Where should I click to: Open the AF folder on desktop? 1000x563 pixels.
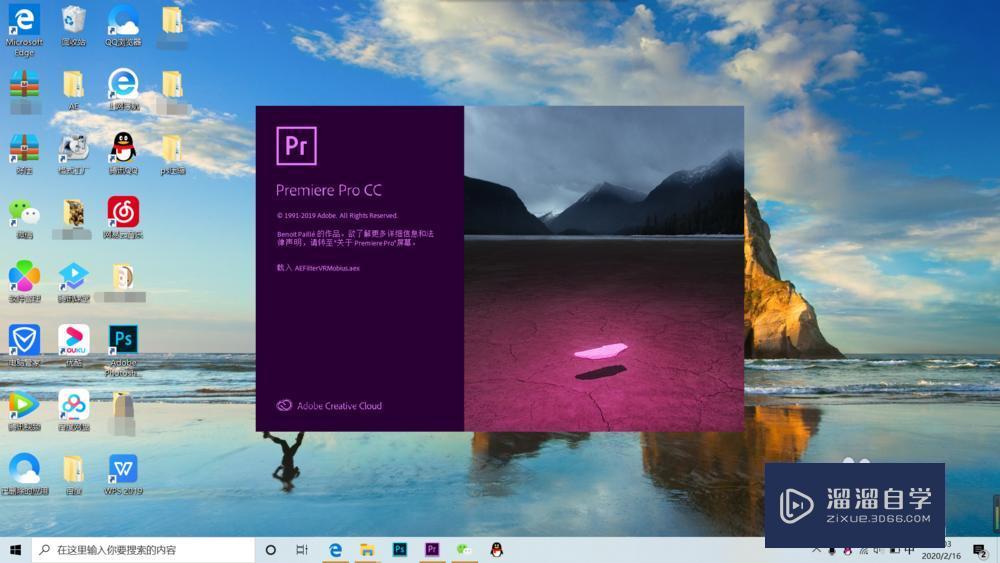pos(73,84)
